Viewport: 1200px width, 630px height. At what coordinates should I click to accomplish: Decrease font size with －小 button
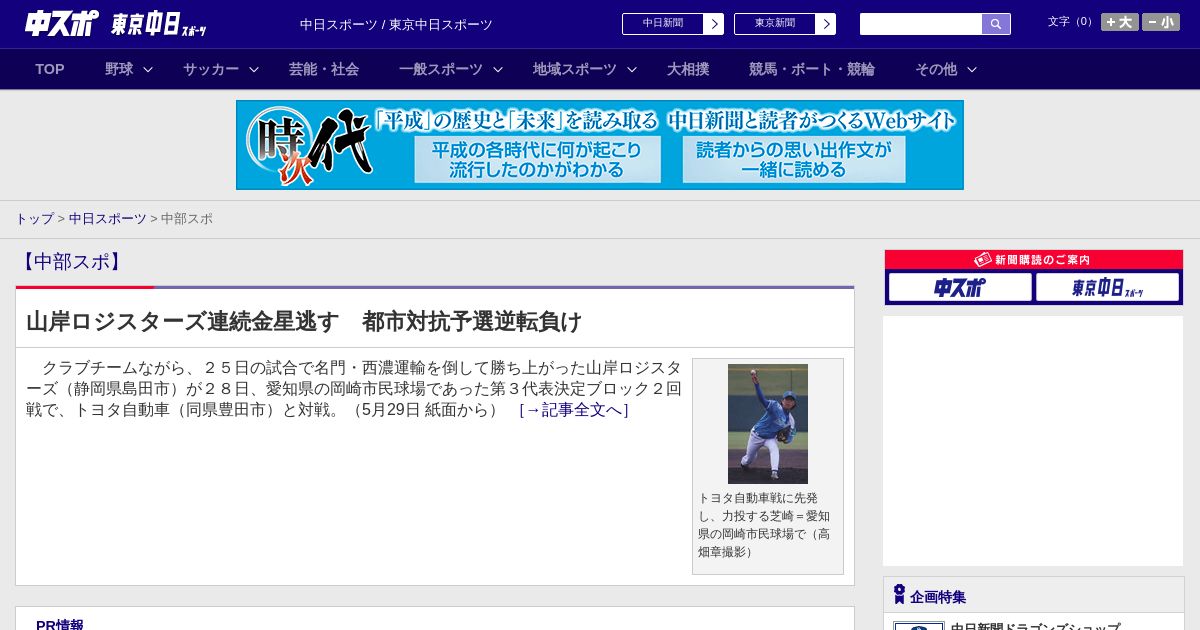point(1161,22)
